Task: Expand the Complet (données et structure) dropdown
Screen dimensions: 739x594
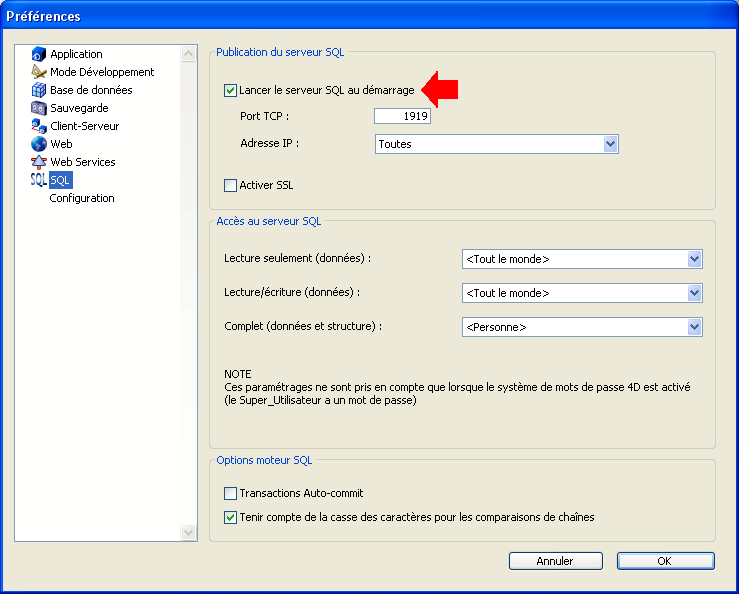Action: [x=695, y=327]
